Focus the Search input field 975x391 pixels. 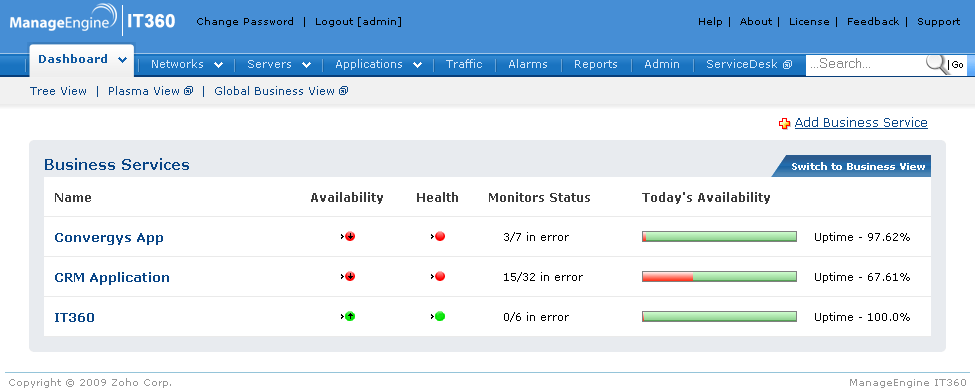point(867,64)
